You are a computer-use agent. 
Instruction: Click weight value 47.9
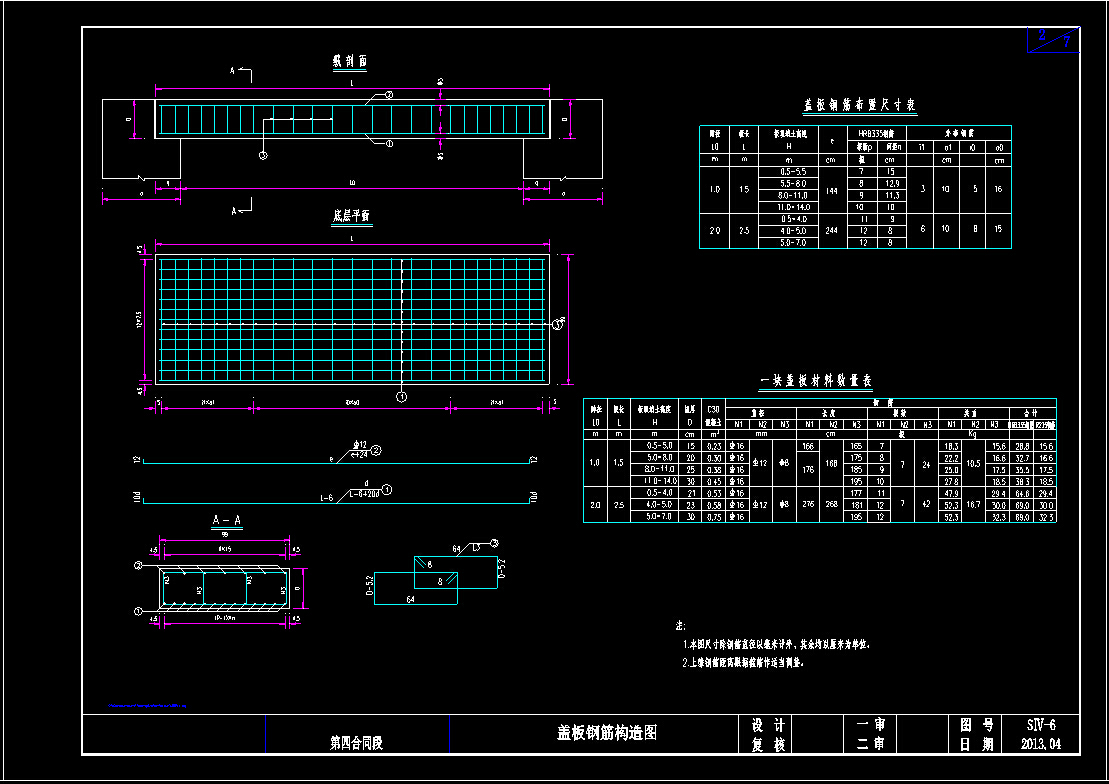[x=951, y=493]
